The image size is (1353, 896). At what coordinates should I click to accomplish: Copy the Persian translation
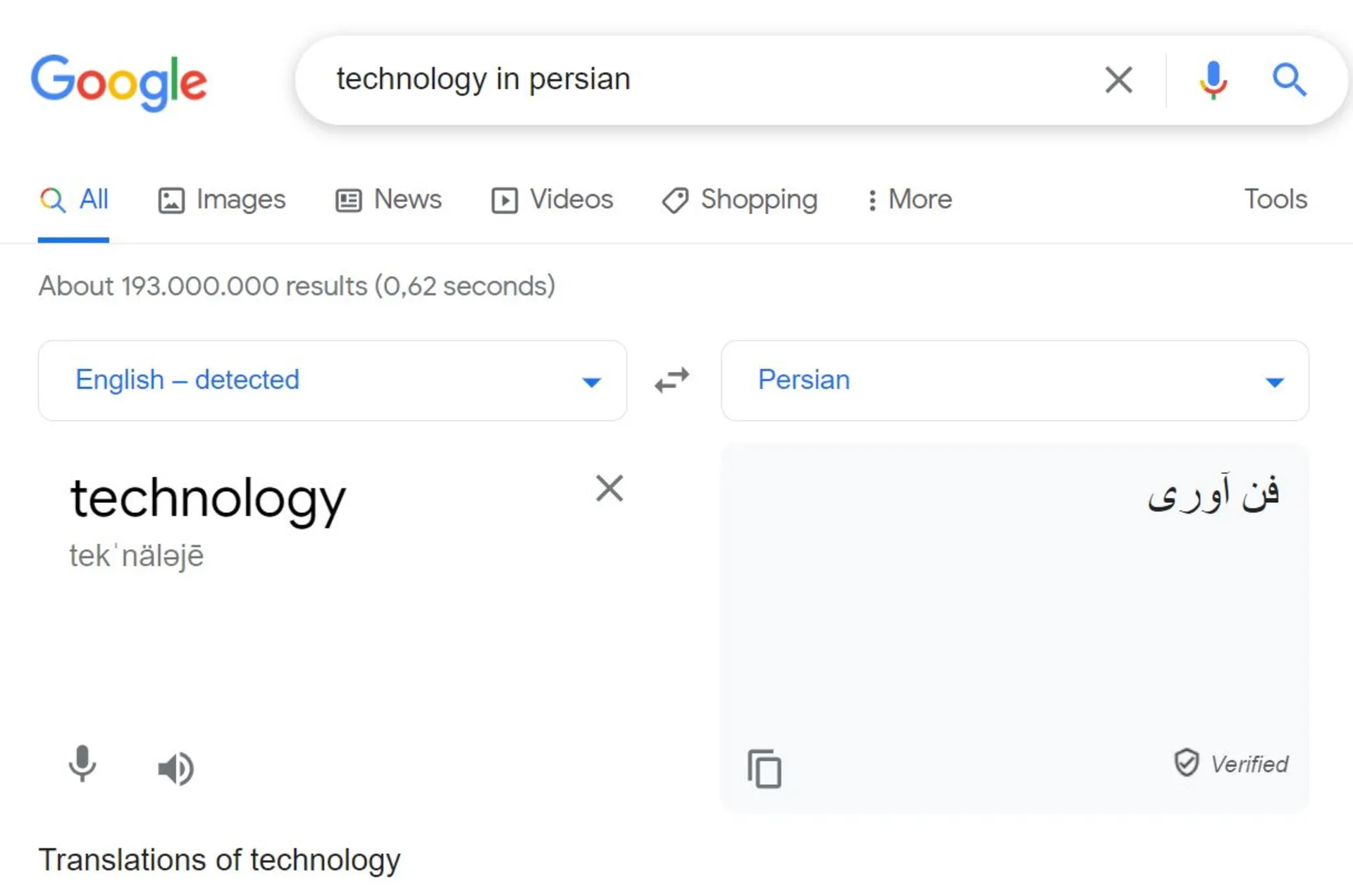[765, 769]
